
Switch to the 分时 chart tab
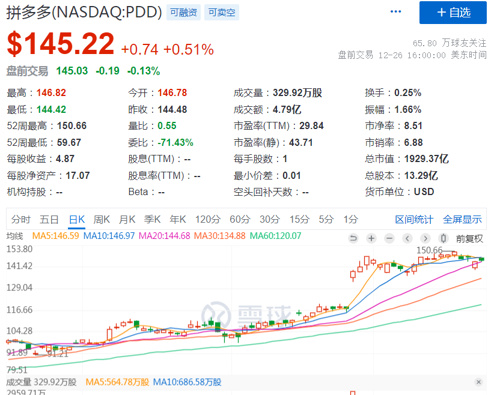click(21, 219)
